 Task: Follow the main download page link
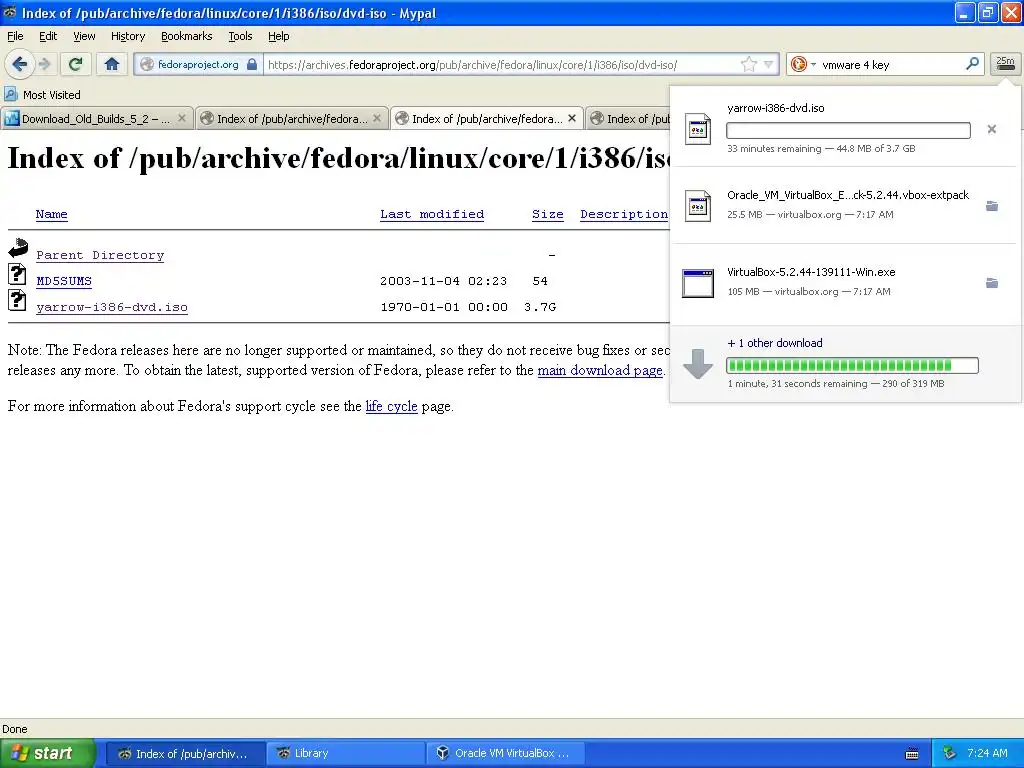coord(600,370)
